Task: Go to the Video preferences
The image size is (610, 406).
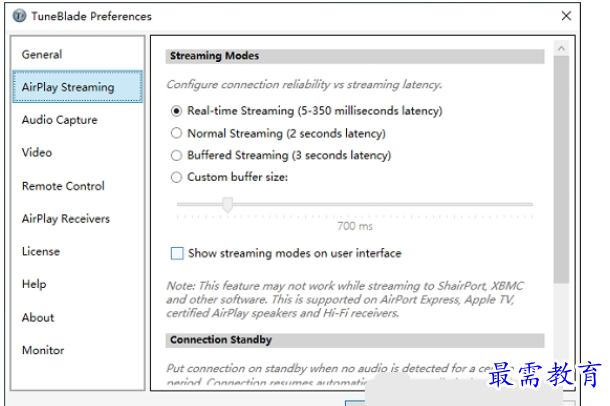Action: click(x=78, y=152)
